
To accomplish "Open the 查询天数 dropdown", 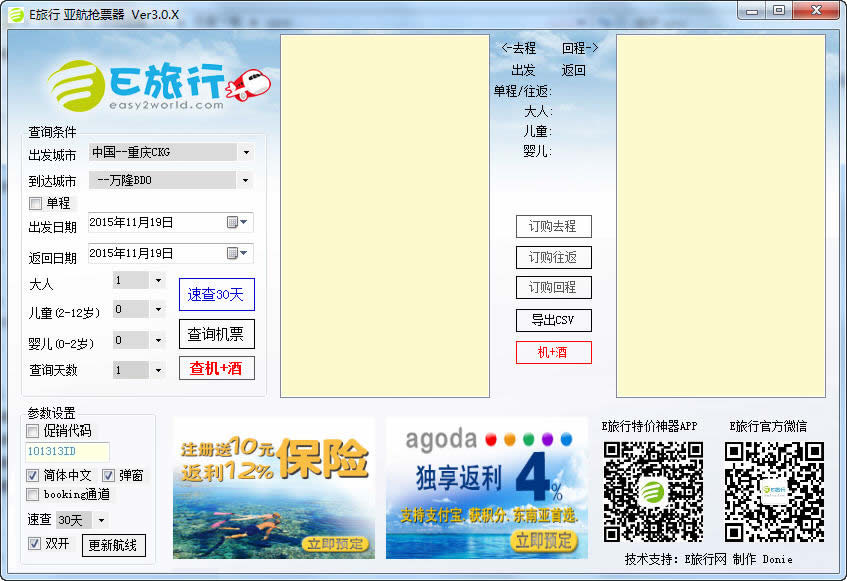I will tap(158, 370).
